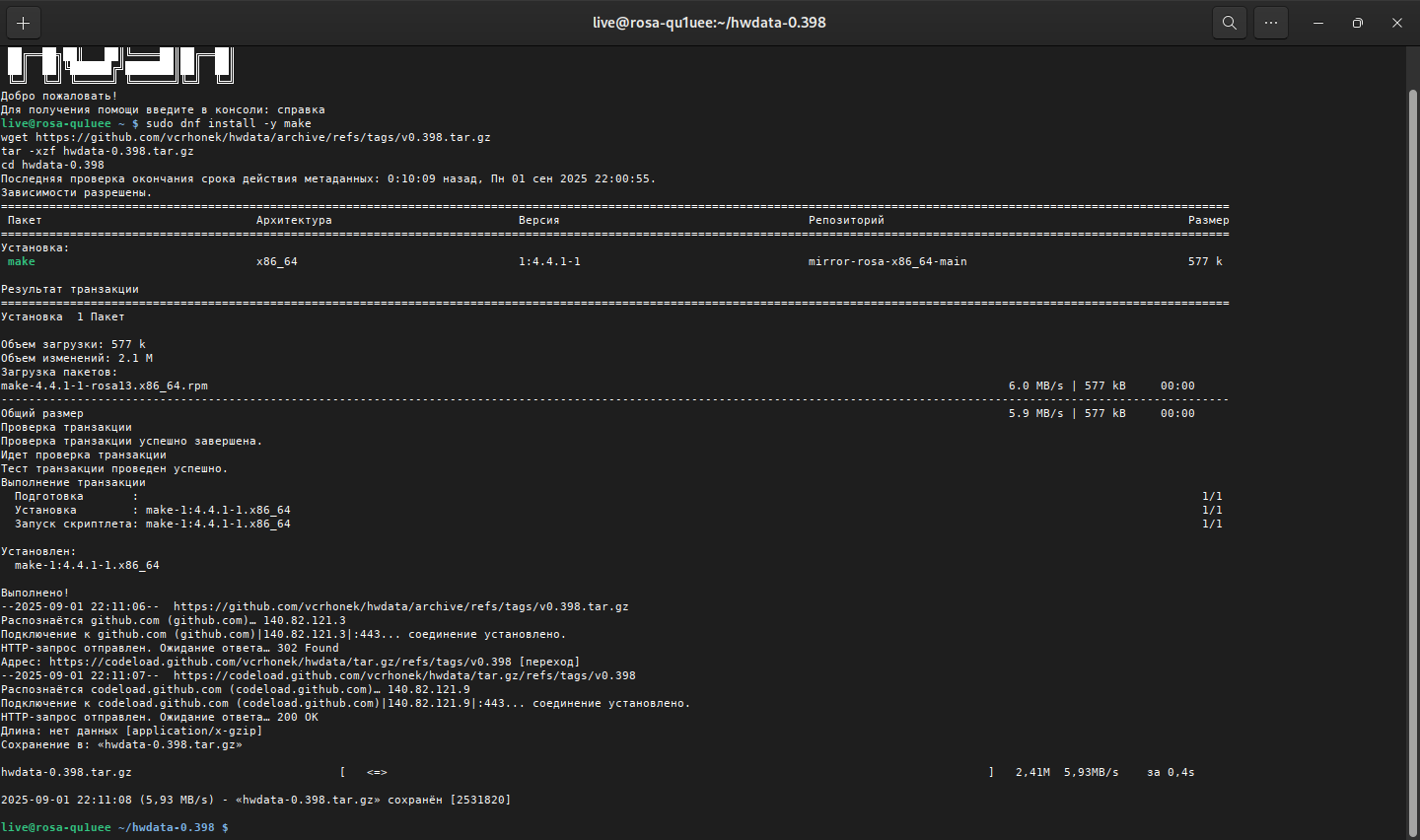Click 'Объем загрузки: 577 k' line
The image size is (1420, 840).
73,344
